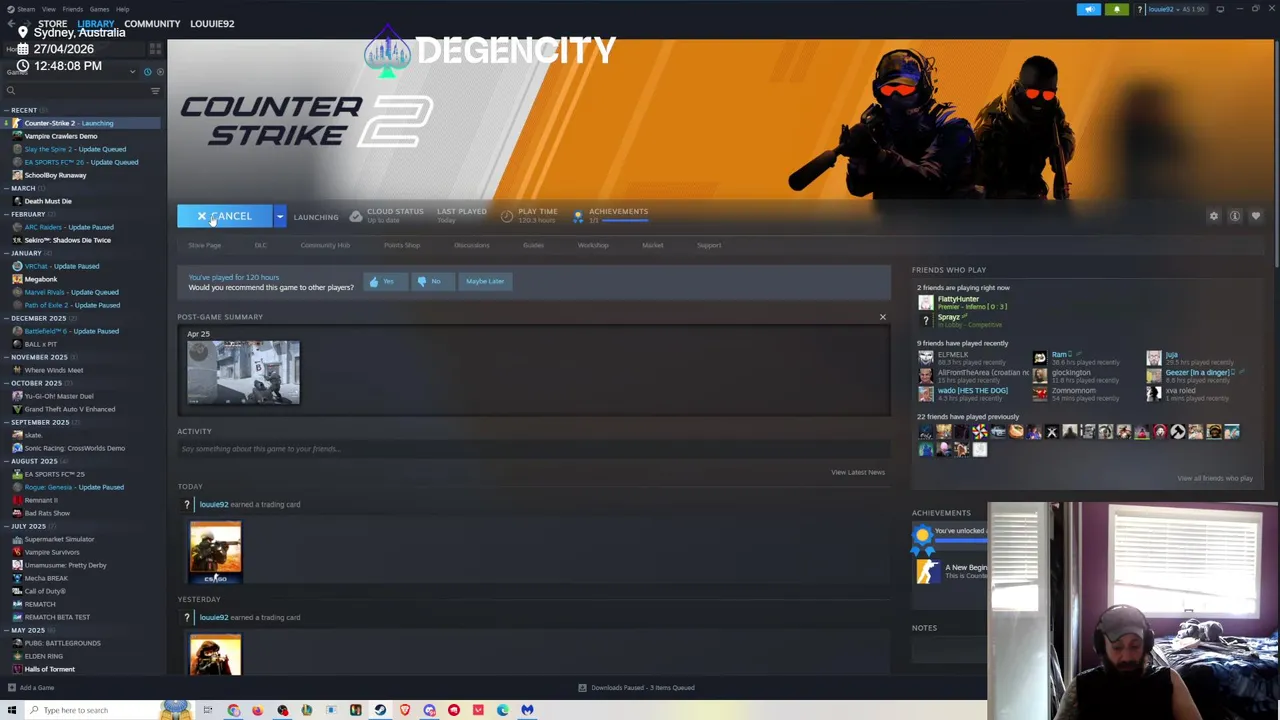Screen dimensions: 1280x720
Task: Open Downloads Paused status bar
Action: tap(637, 688)
